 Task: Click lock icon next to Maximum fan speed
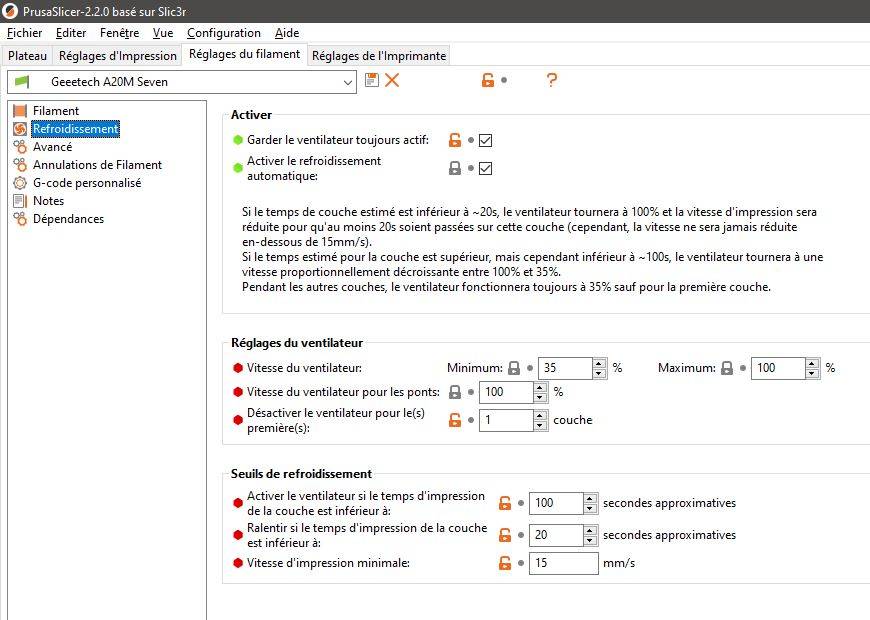pyautogui.click(x=727, y=367)
